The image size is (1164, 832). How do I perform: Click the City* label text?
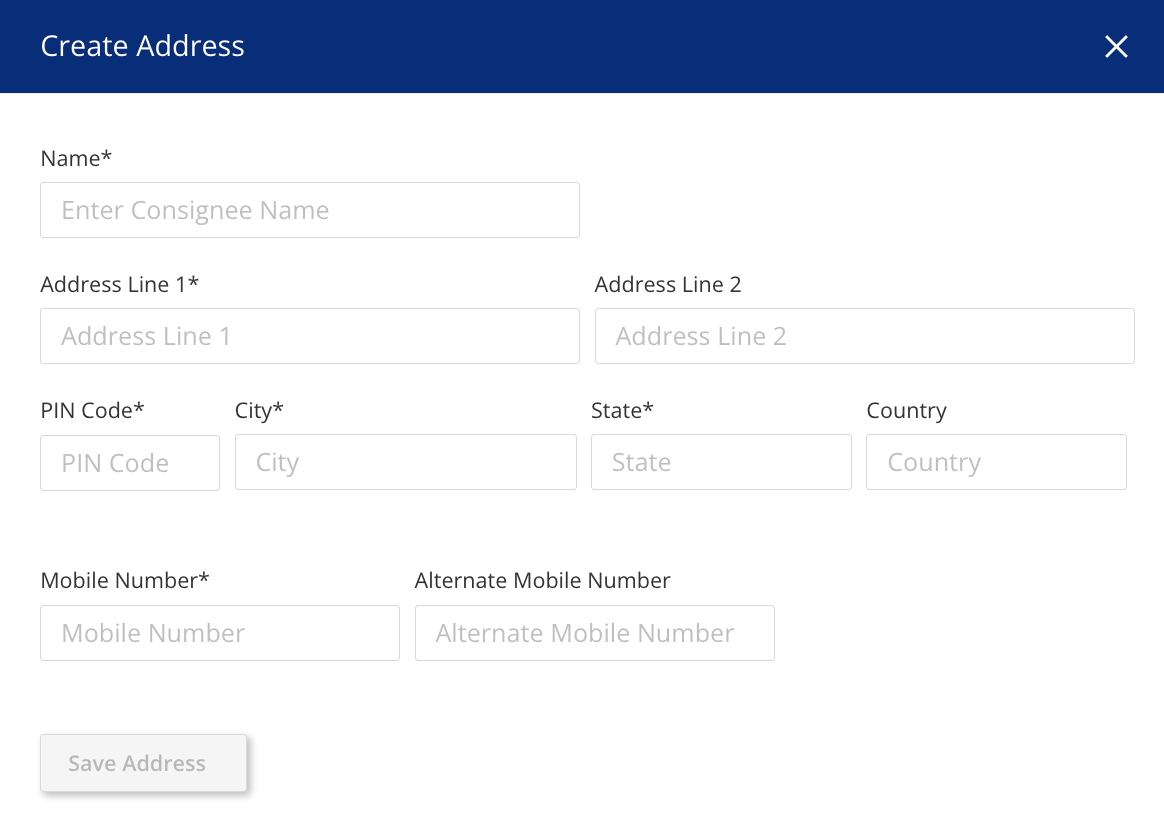259,410
